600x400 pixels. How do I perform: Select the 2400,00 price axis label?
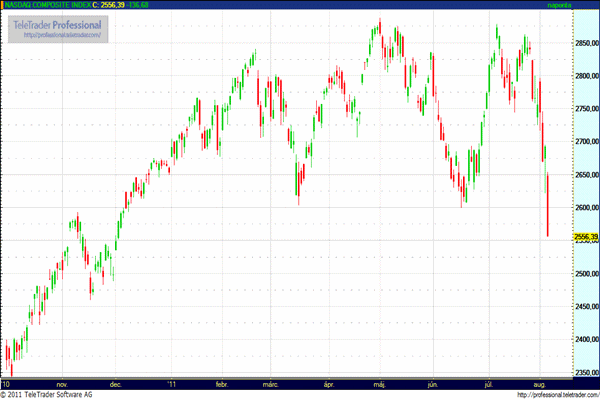(584, 339)
